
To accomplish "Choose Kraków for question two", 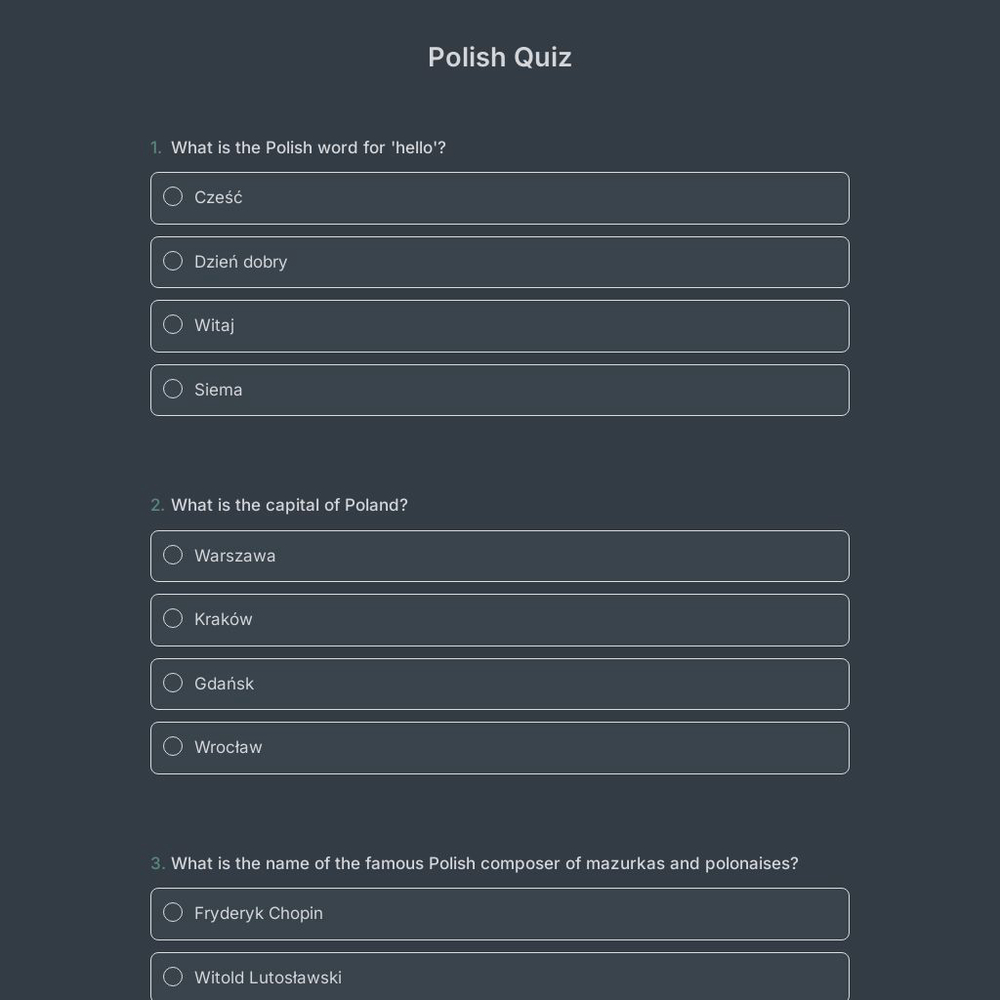I will tap(172, 618).
